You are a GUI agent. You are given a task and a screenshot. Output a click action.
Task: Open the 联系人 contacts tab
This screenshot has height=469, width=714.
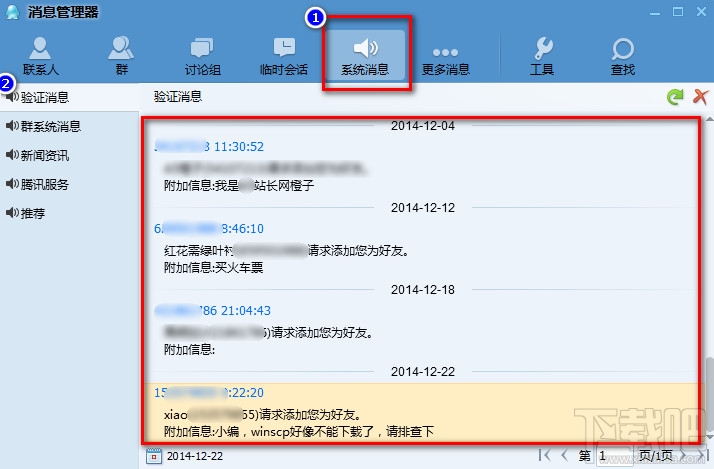tap(40, 56)
